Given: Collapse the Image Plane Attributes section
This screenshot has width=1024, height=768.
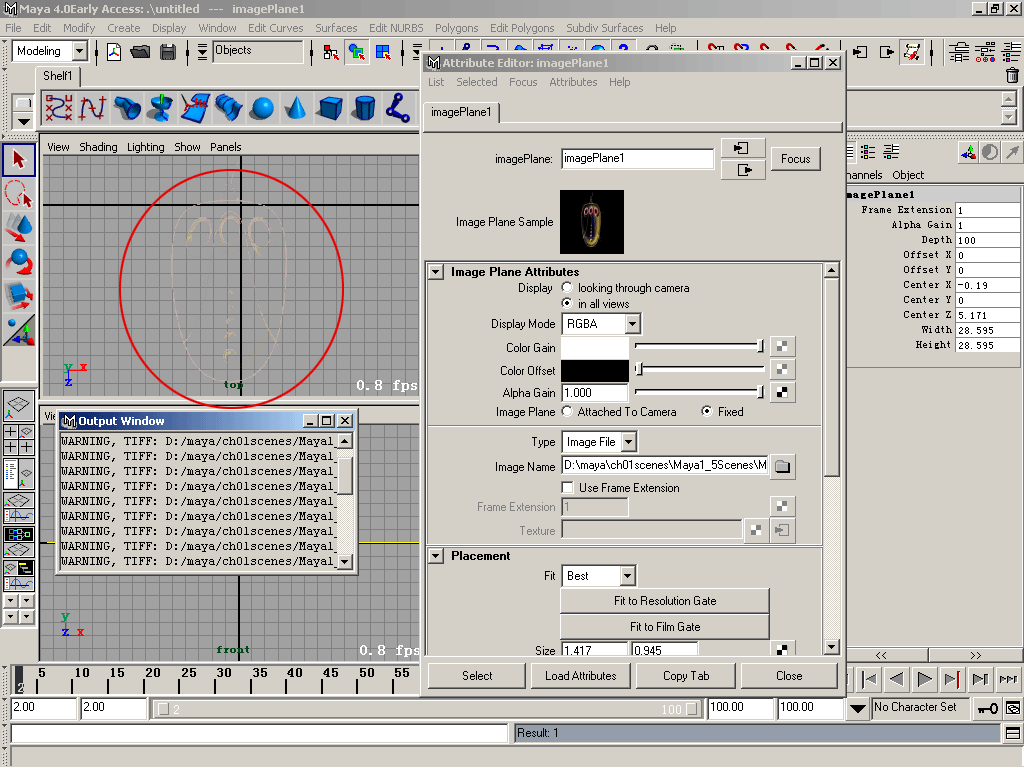Looking at the screenshot, I should (436, 272).
